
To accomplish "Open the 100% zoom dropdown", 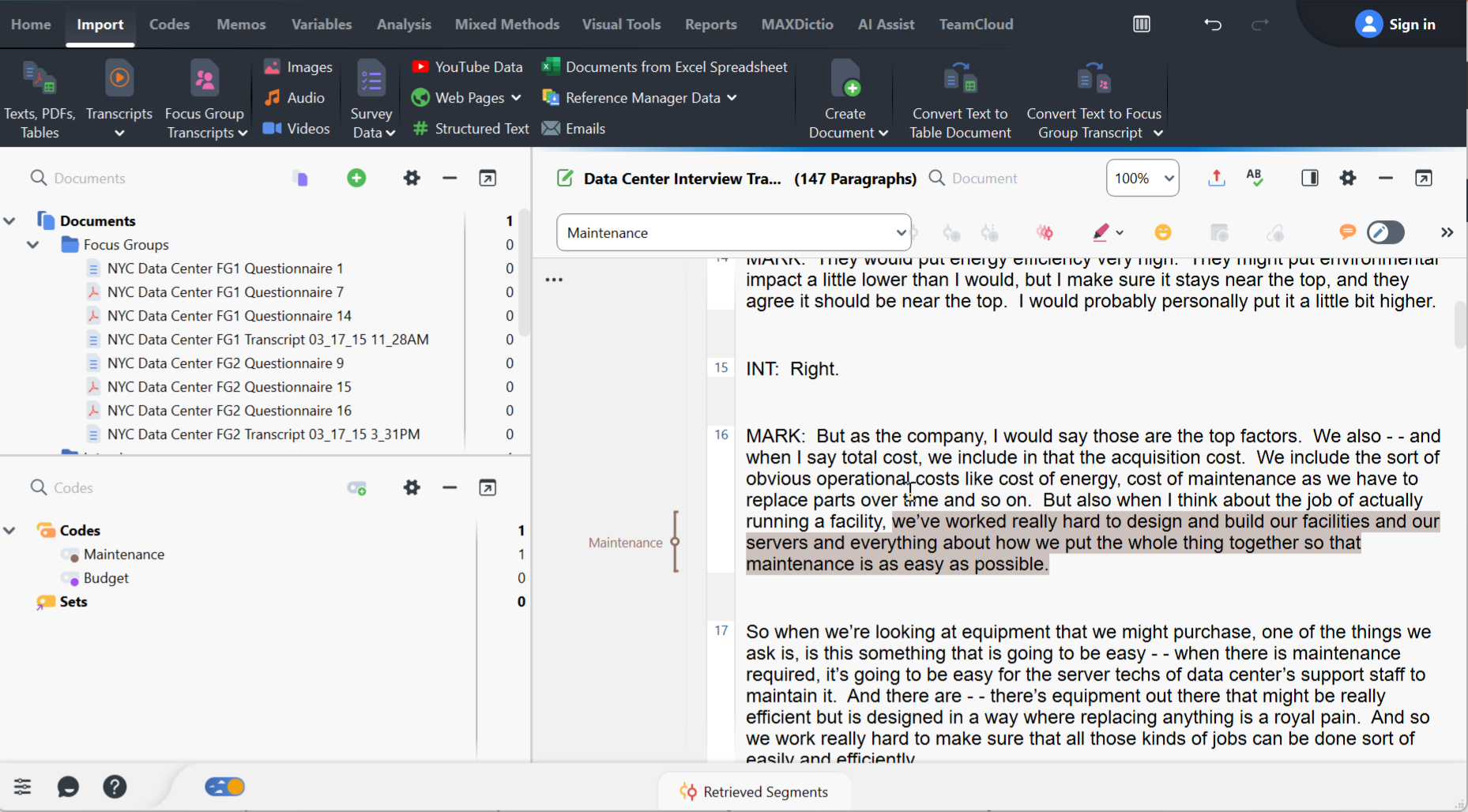I will point(1142,178).
